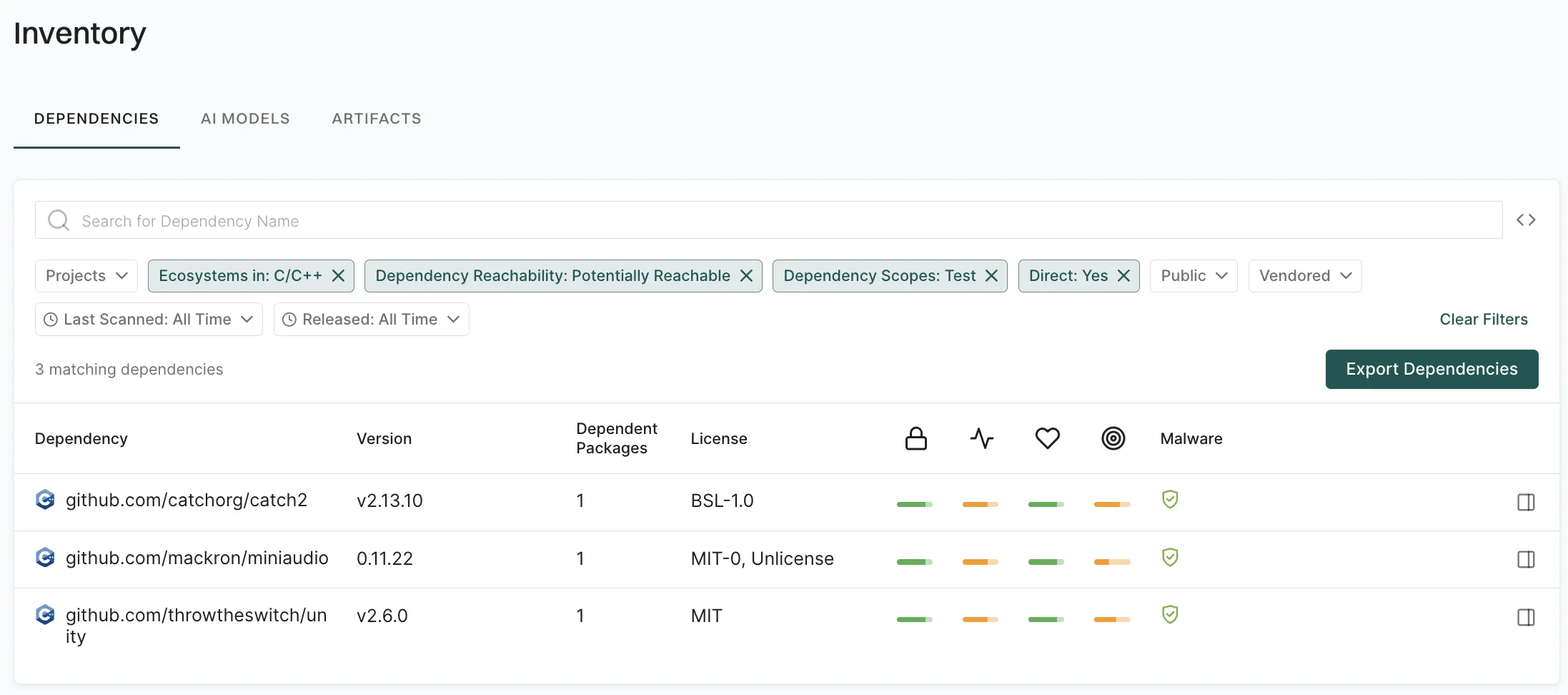
Task: Click the clock icon in the Last Scanned filter
Action: pos(50,319)
